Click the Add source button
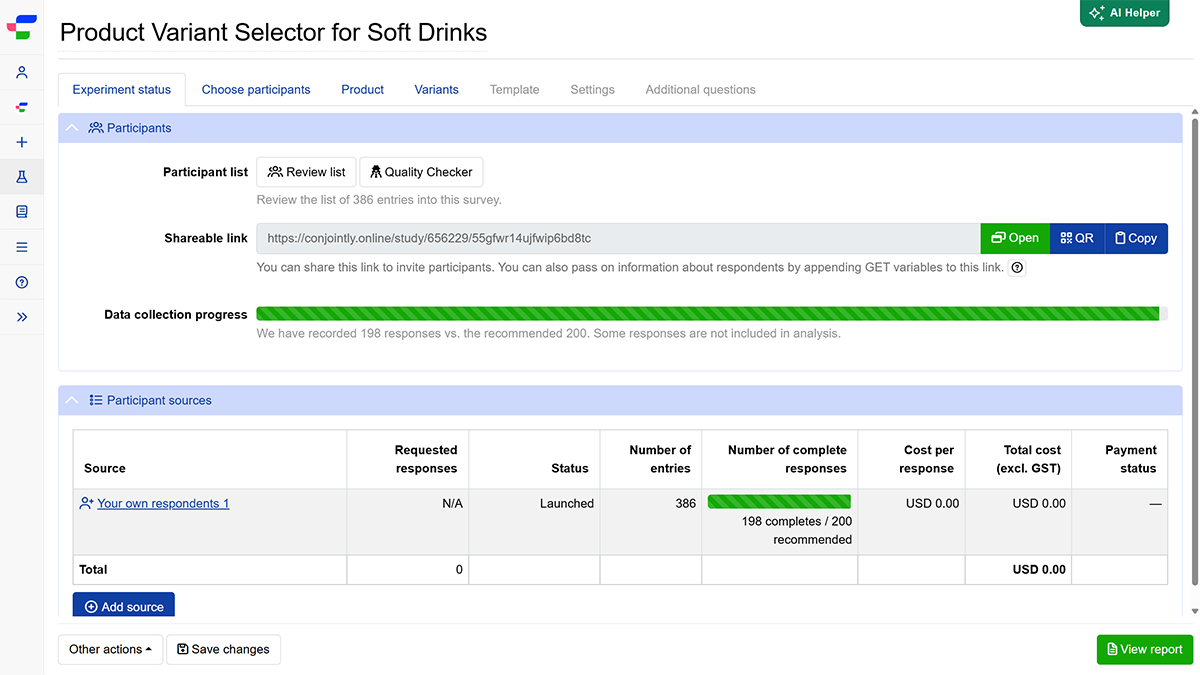Image resolution: width=1200 pixels, height=675 pixels. 124,606
